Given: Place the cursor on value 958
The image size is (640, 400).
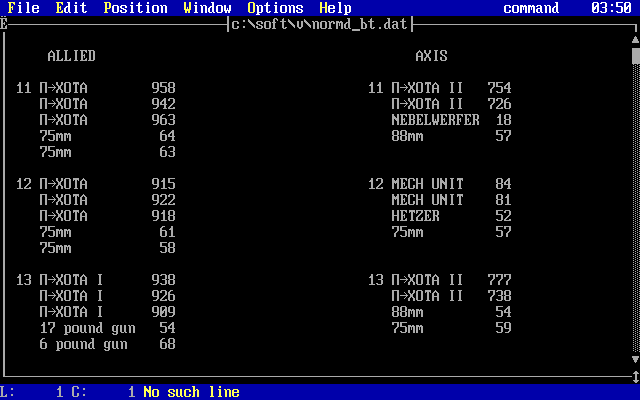Looking at the screenshot, I should [x=163, y=88].
